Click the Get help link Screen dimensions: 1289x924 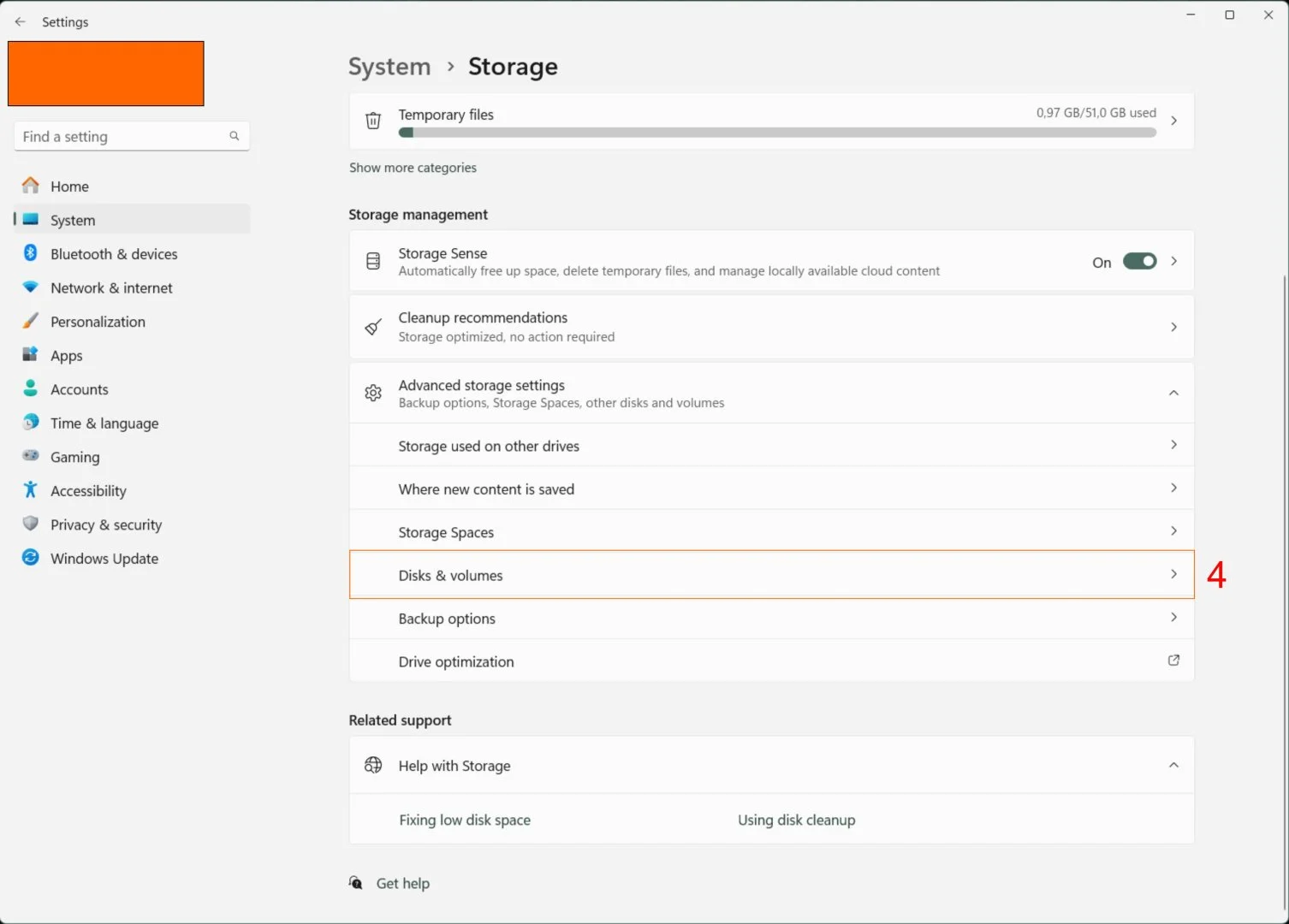pyautogui.click(x=403, y=883)
